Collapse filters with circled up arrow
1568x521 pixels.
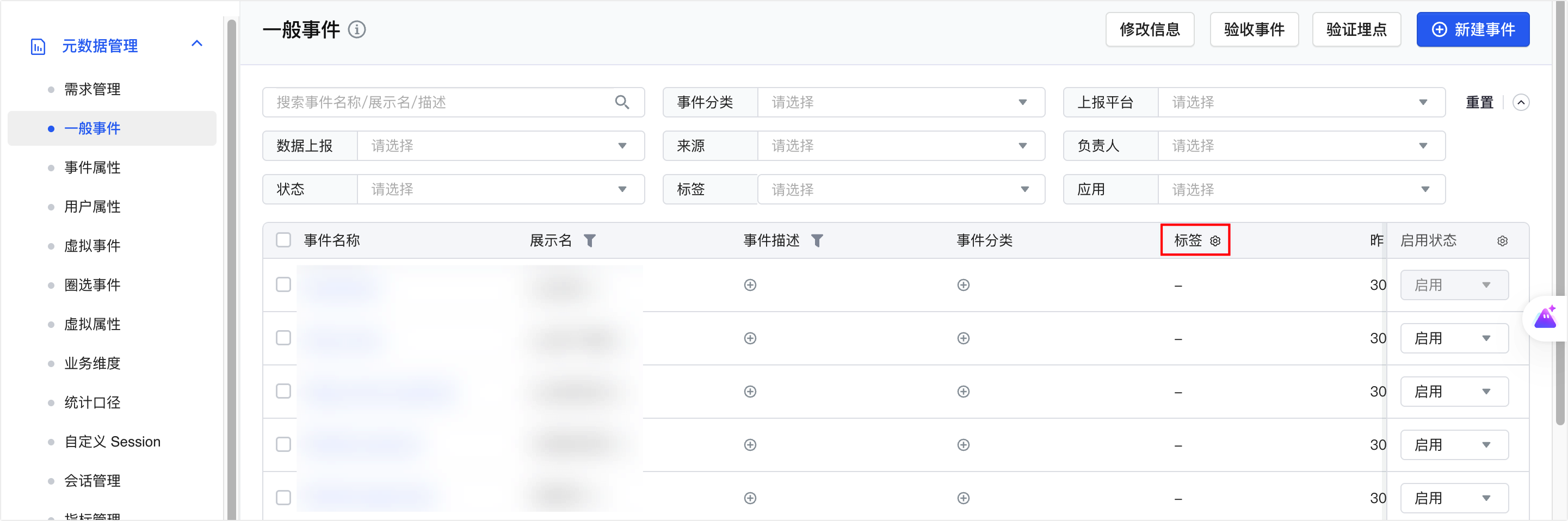1521,102
